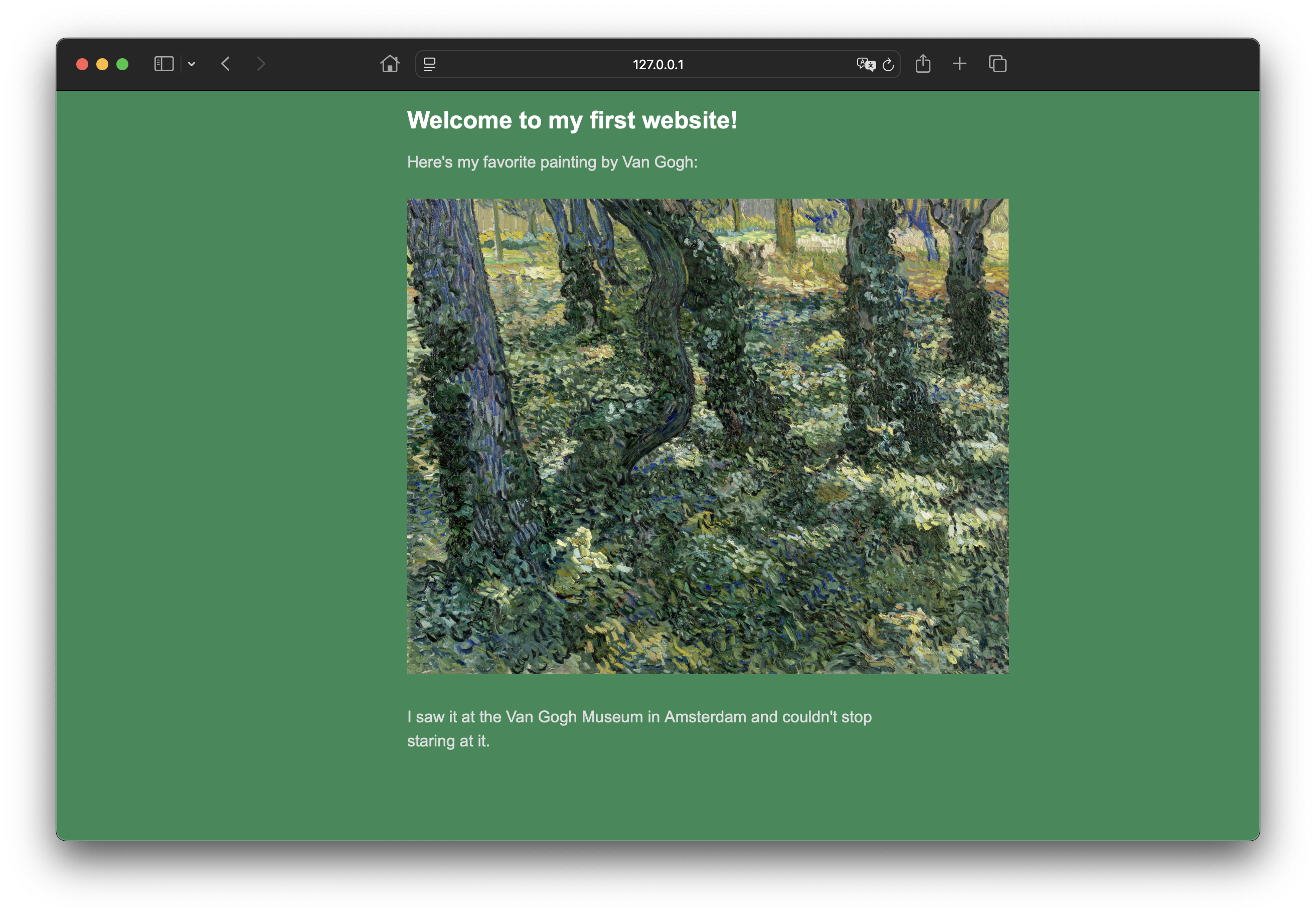Go back to the previous page
Screen dimensions: 1316x915
(x=226, y=64)
